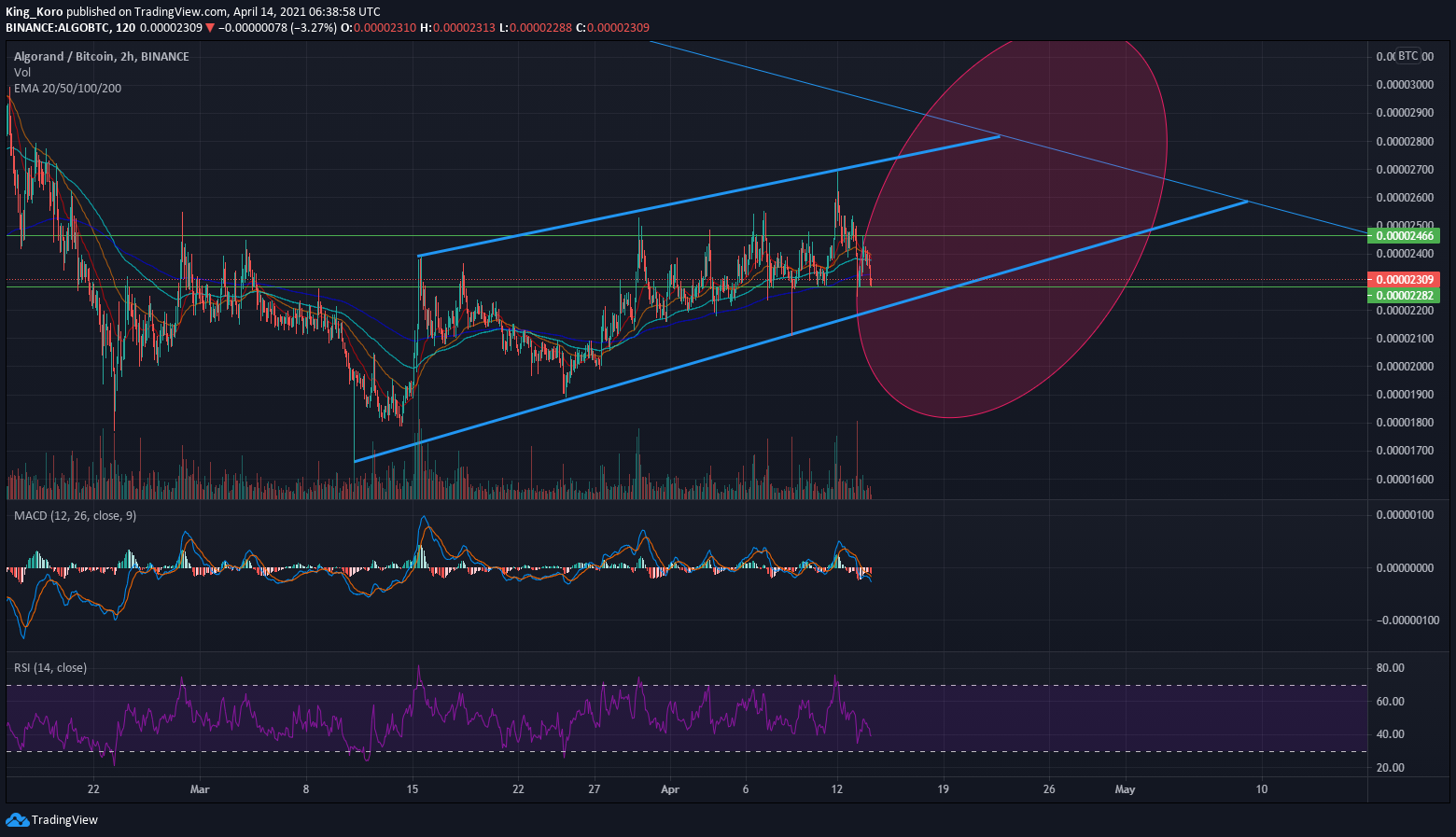Select the MACD (12, 26, close, 9) label
The height and width of the screenshot is (837, 1456).
[x=75, y=515]
